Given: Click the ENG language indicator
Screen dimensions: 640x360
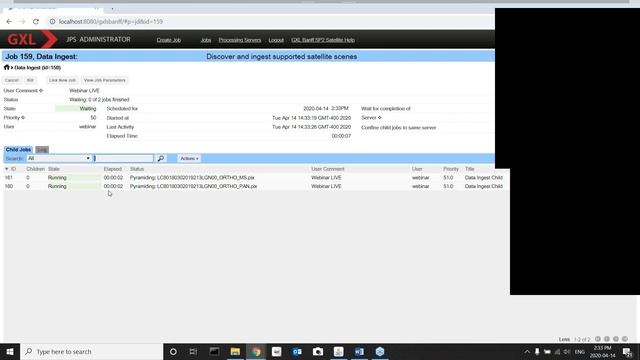Looking at the screenshot, I should pyautogui.click(x=580, y=352).
